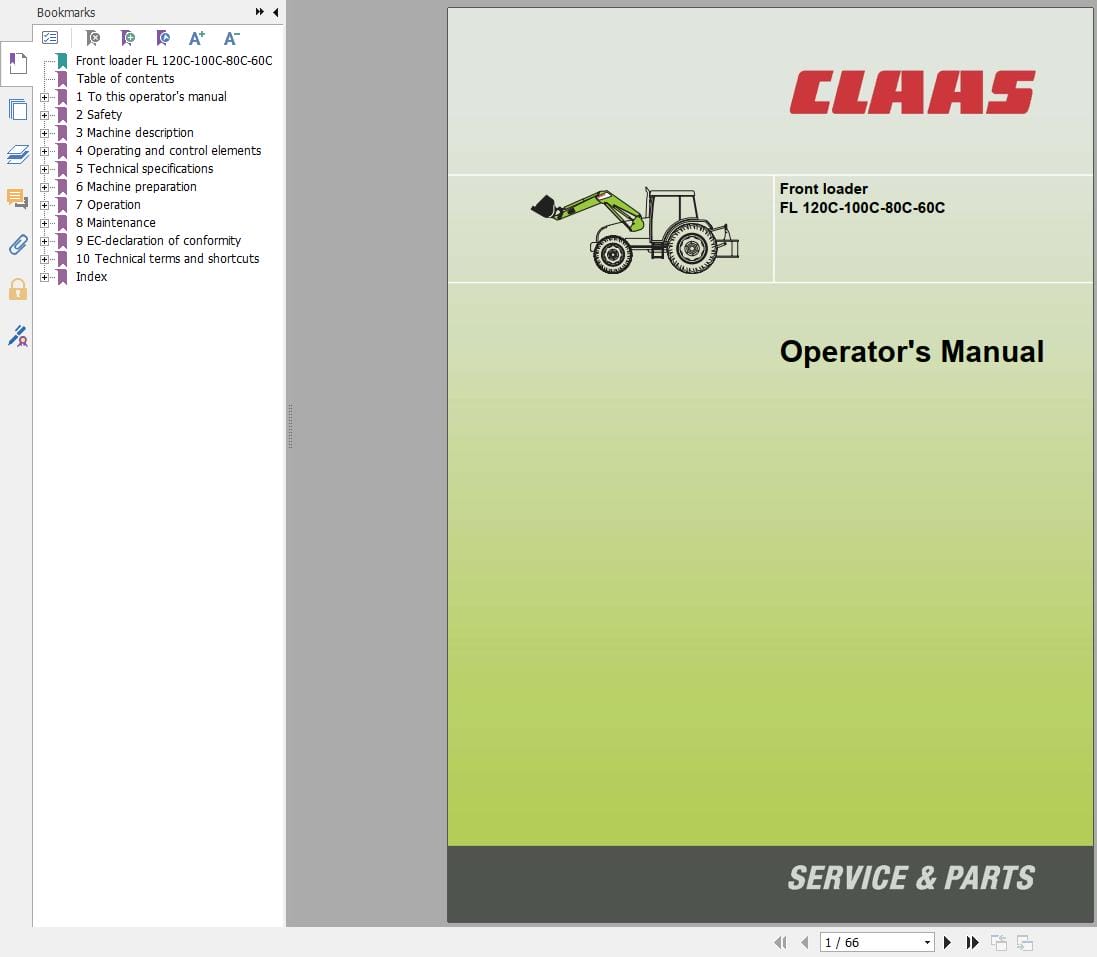
Task: Click the tractor front loader illustration
Action: tap(635, 229)
